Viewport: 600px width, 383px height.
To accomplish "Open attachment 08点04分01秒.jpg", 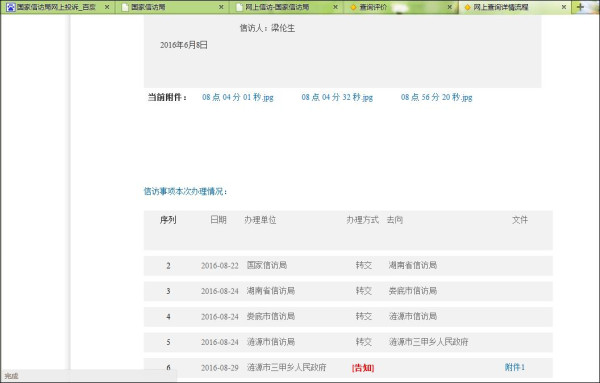I will pyautogui.click(x=238, y=97).
